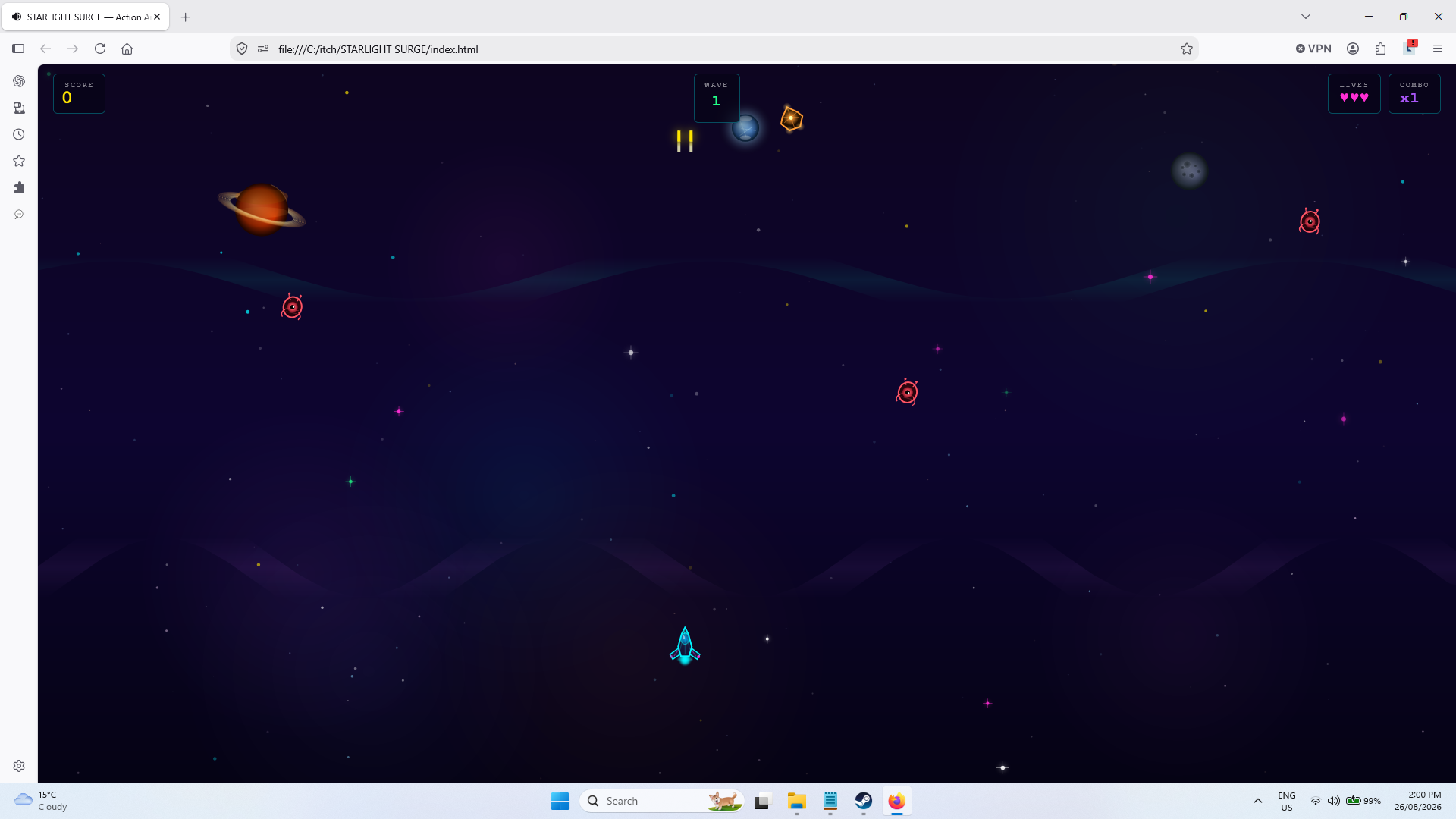Expand the system tray hidden icons arrow

(1258, 801)
